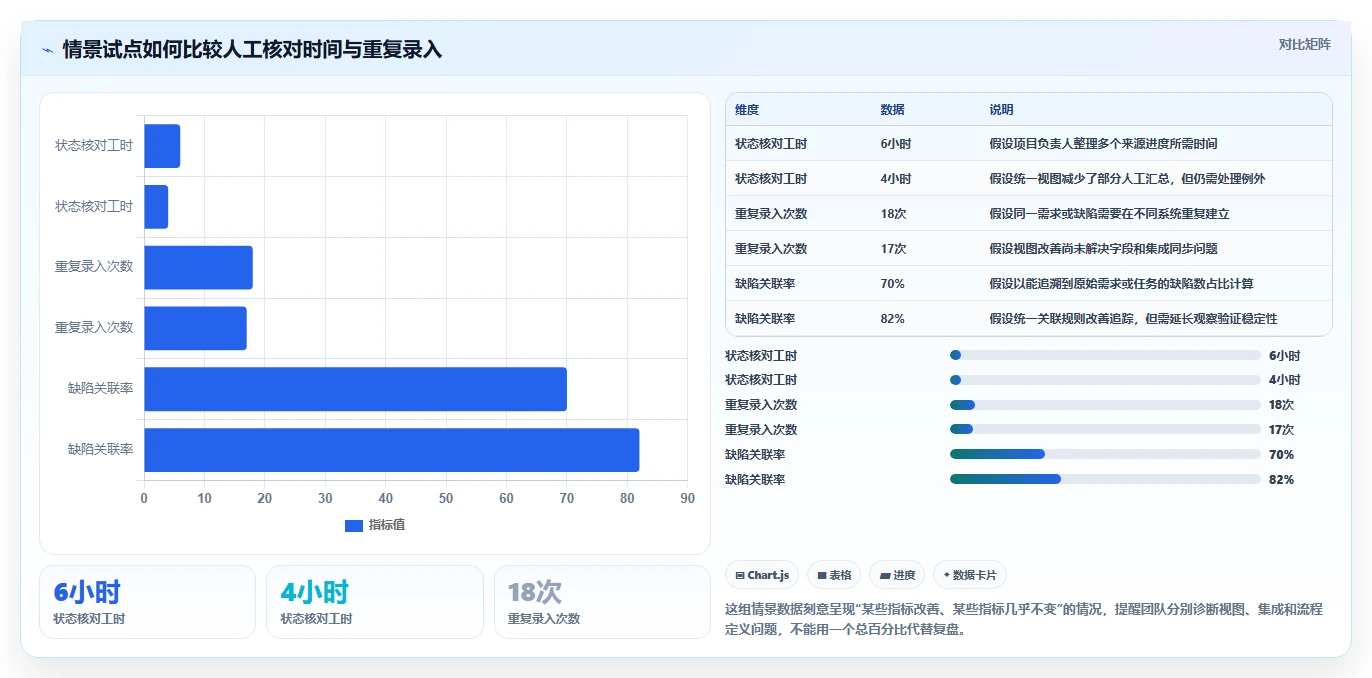
Task: Click the 70% value beside the progress bars
Action: pos(1281,455)
